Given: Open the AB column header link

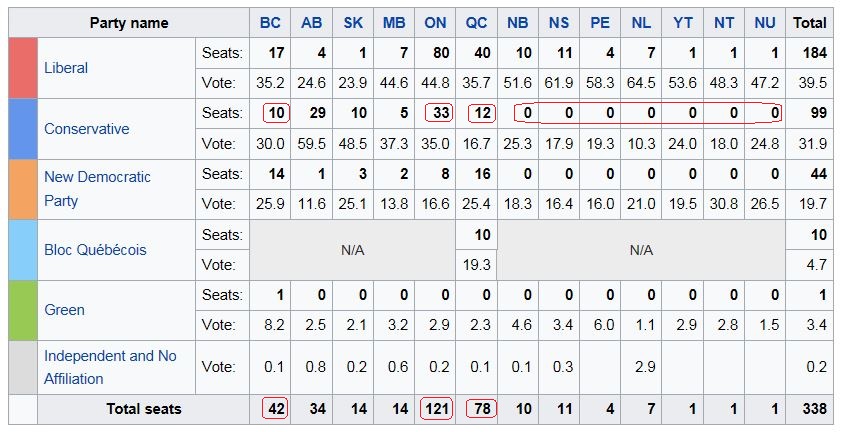Looking at the screenshot, I should coord(312,23).
